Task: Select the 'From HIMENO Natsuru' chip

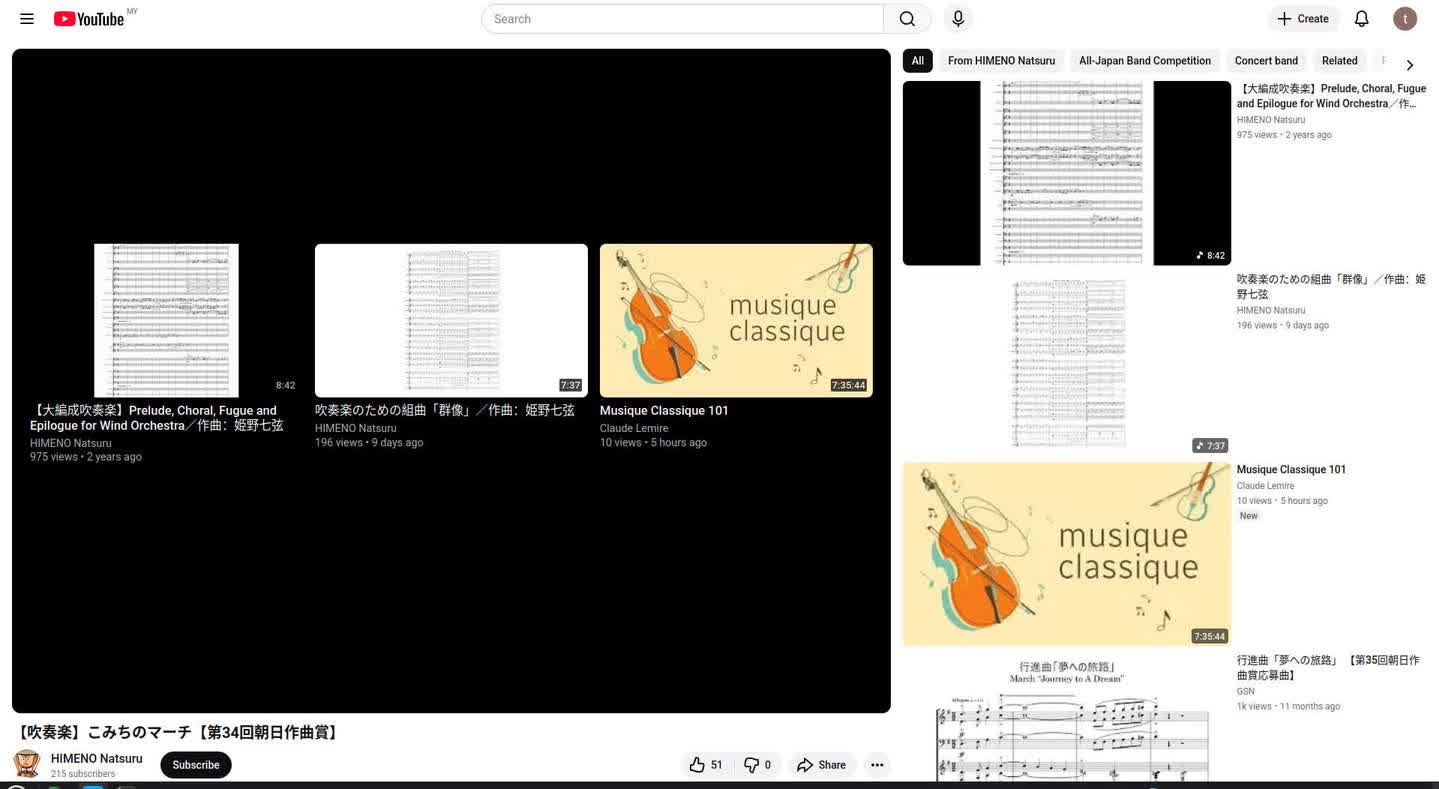Action: (1001, 61)
